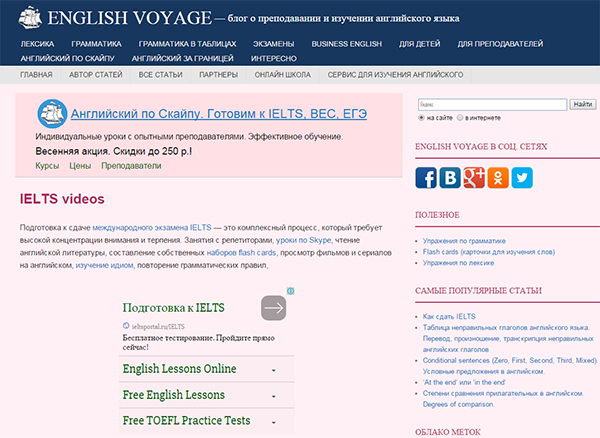Open the Odnoklassniki social icon

click(498, 178)
